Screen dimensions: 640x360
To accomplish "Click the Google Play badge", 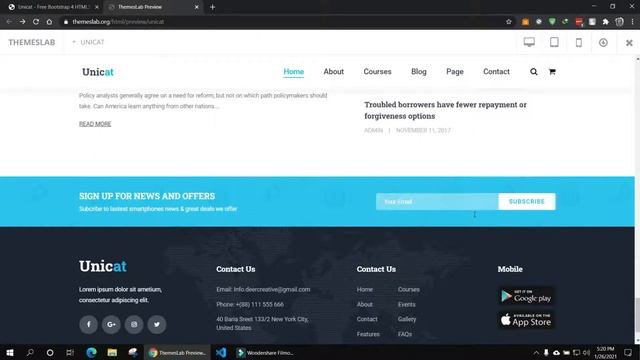I will click(x=526, y=296).
